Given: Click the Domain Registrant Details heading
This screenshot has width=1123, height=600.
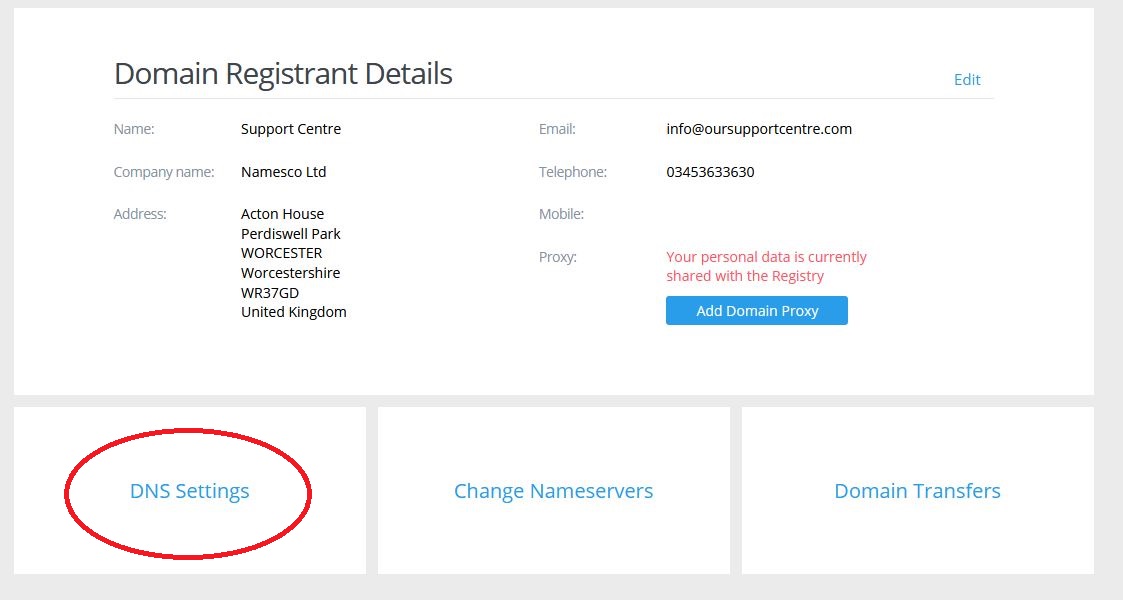Looking at the screenshot, I should click(x=283, y=73).
